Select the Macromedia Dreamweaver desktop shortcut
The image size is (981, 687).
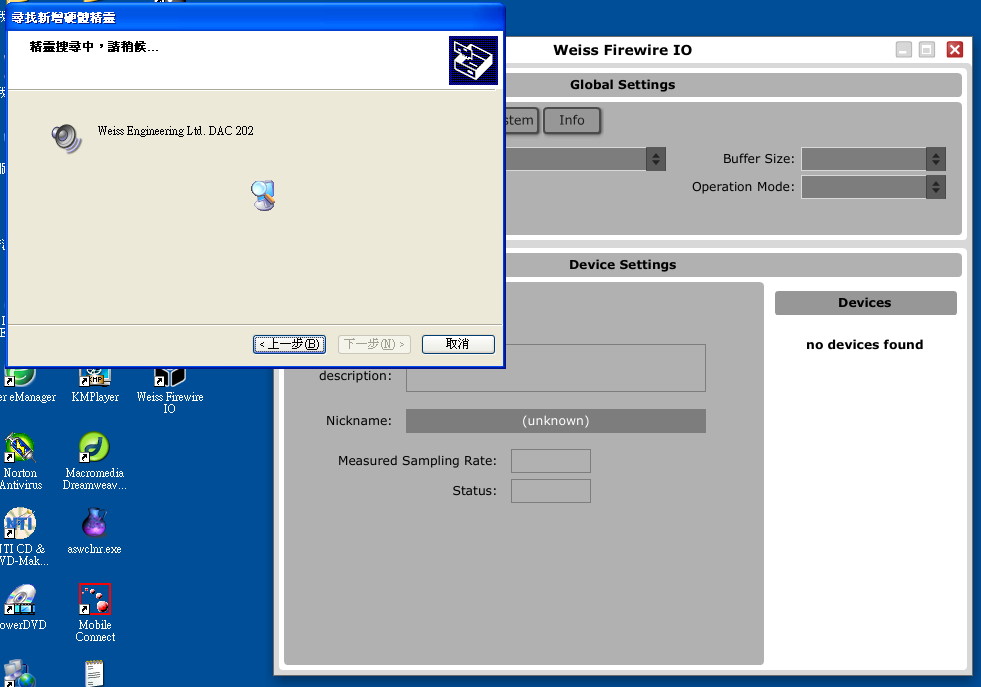(94, 462)
